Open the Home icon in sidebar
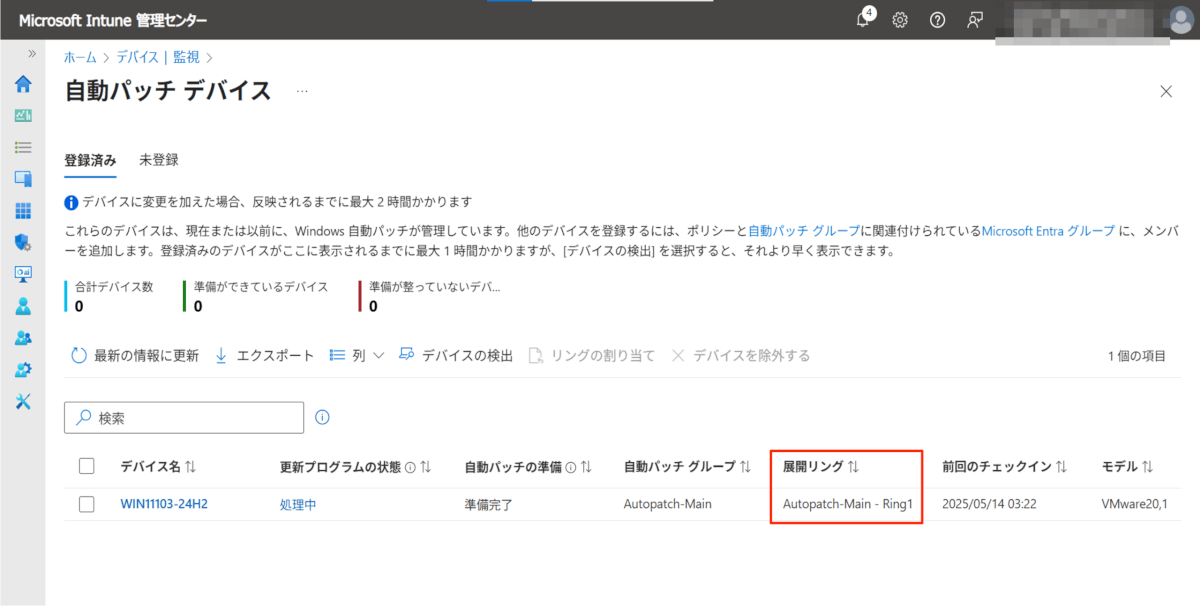 [x=23, y=83]
